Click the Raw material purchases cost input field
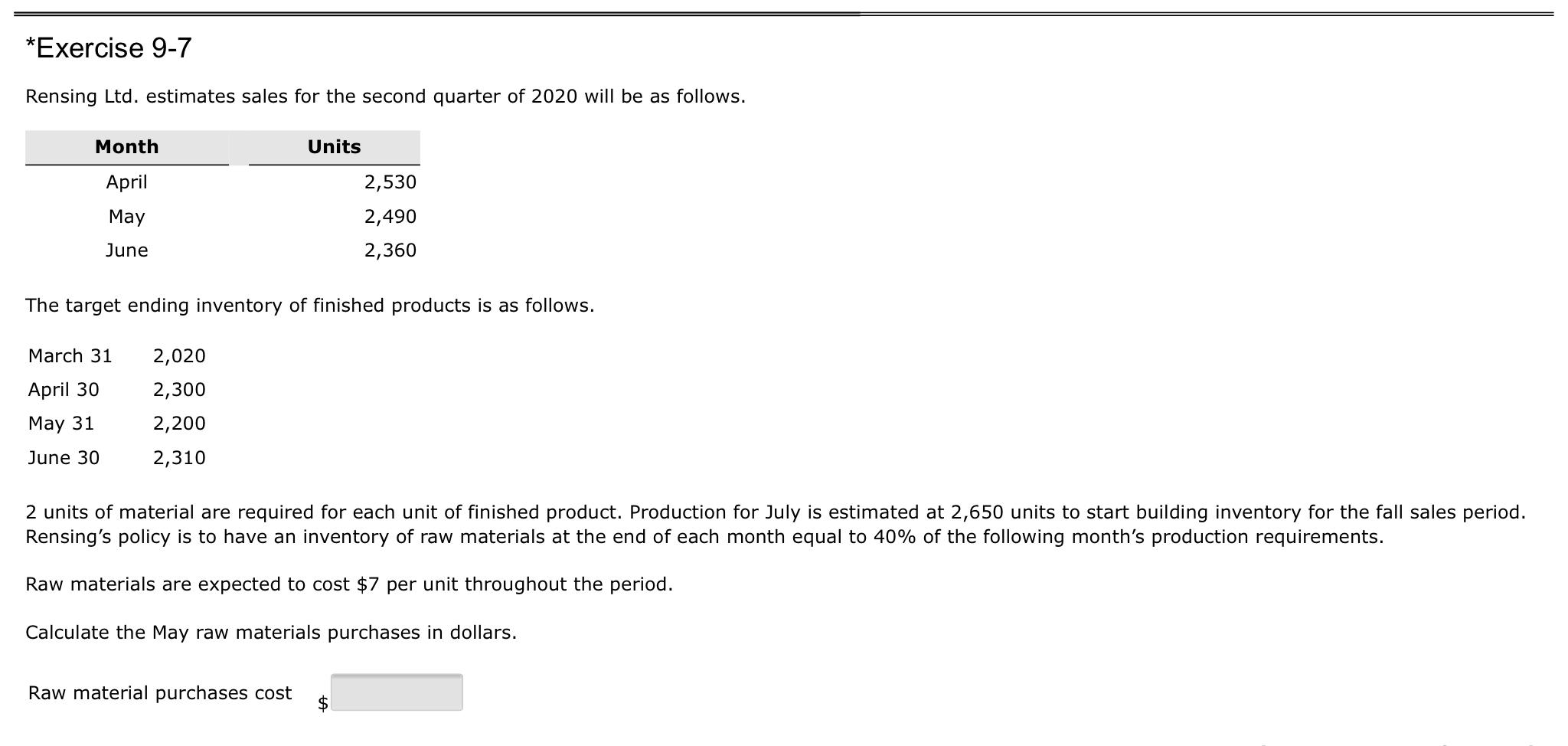The width and height of the screenshot is (1568, 746). (396, 692)
